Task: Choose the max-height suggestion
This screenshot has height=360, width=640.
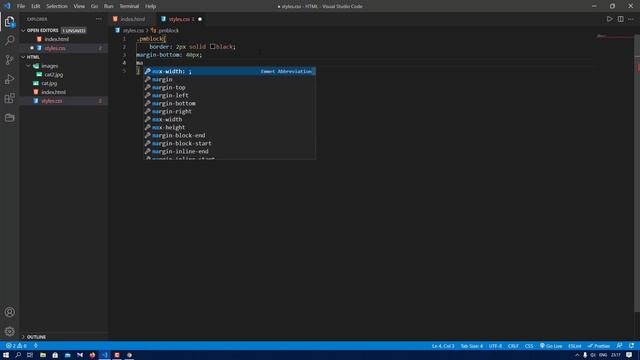Action: coord(229,127)
